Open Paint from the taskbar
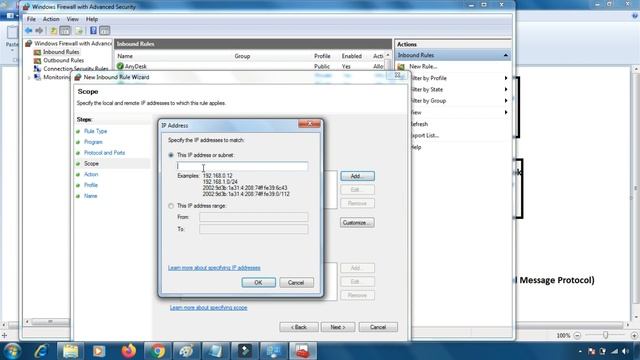 [x=187, y=351]
